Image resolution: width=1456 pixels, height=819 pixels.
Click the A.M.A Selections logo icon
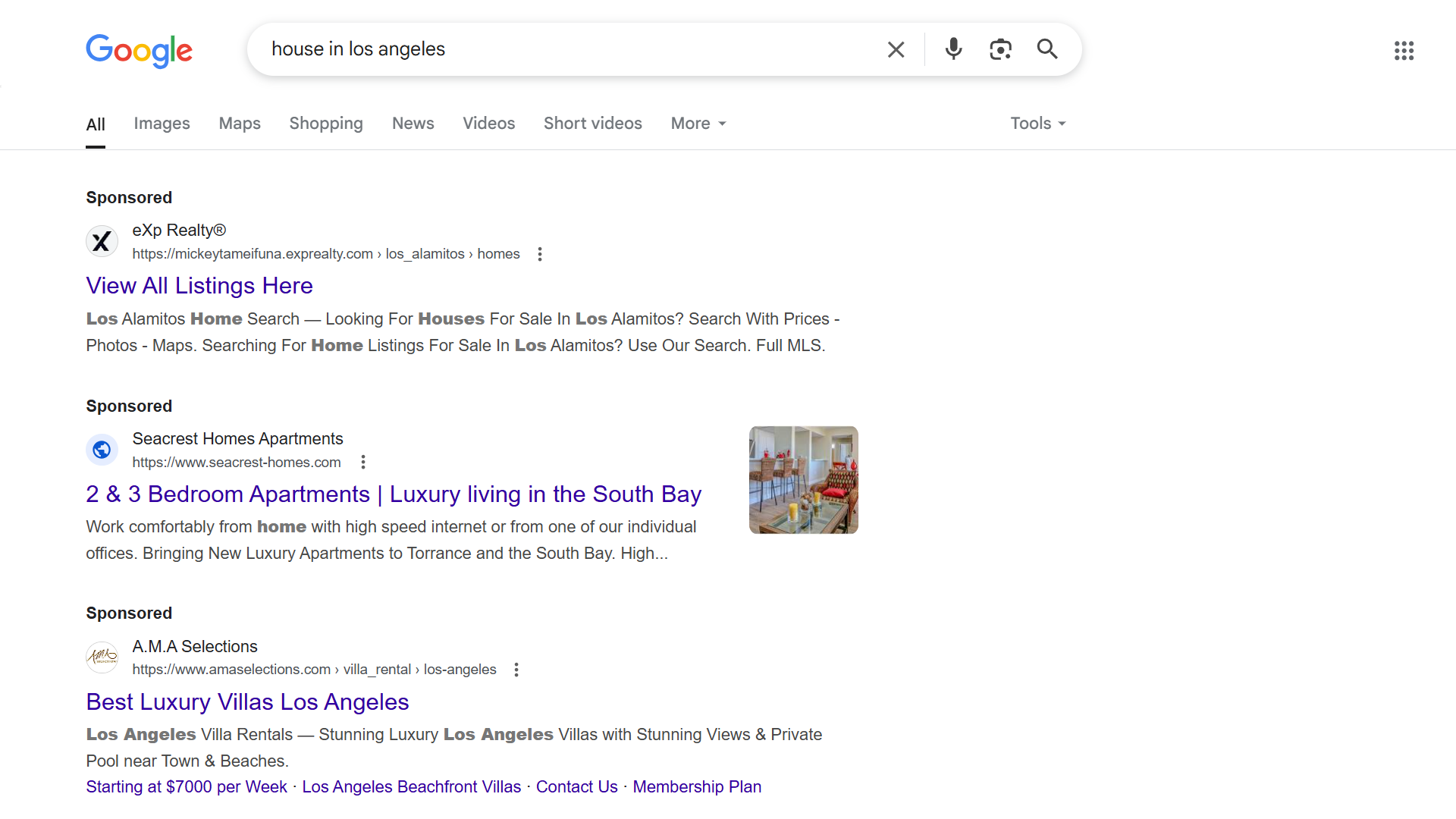(x=102, y=657)
